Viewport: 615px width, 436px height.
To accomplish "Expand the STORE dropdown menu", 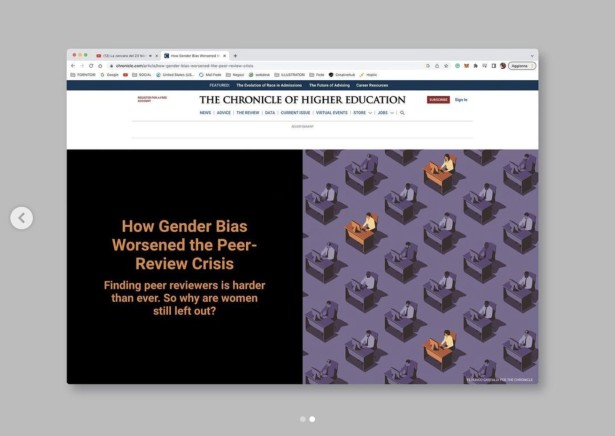I will 361,113.
